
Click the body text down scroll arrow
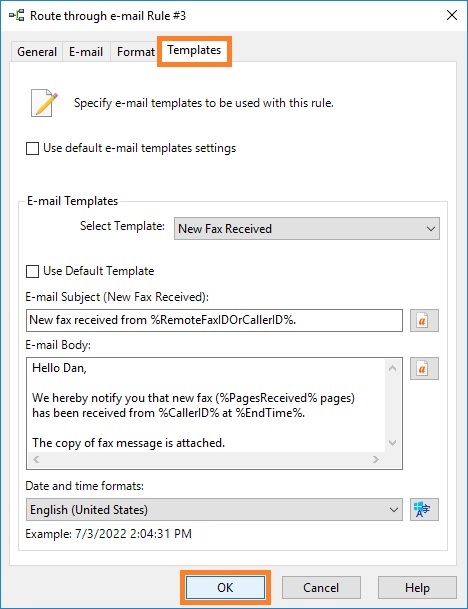(393, 443)
